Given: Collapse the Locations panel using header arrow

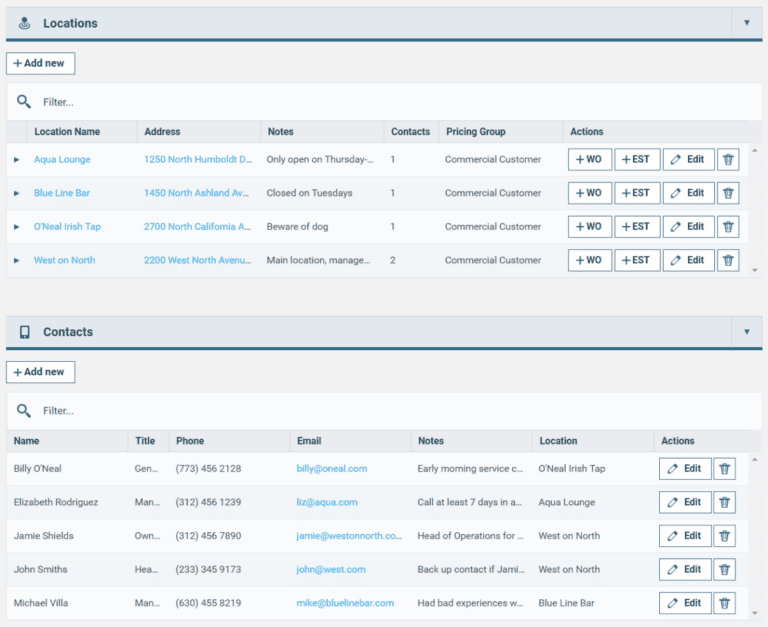Looking at the screenshot, I should (746, 23).
